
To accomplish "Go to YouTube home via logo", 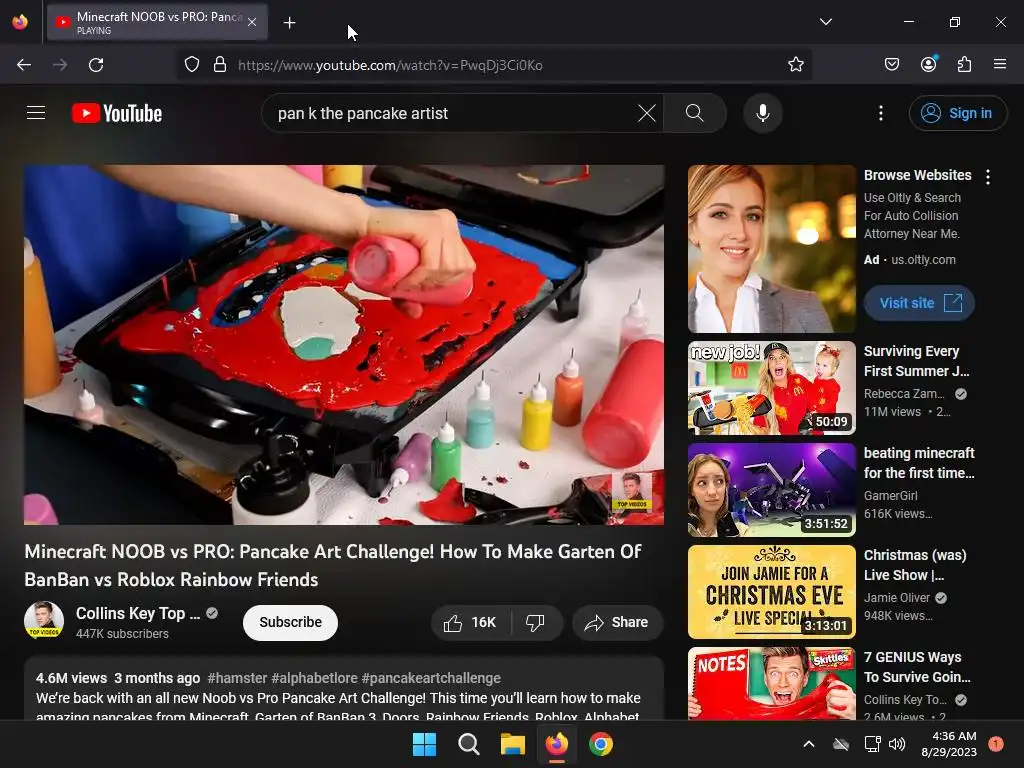I will [x=117, y=113].
